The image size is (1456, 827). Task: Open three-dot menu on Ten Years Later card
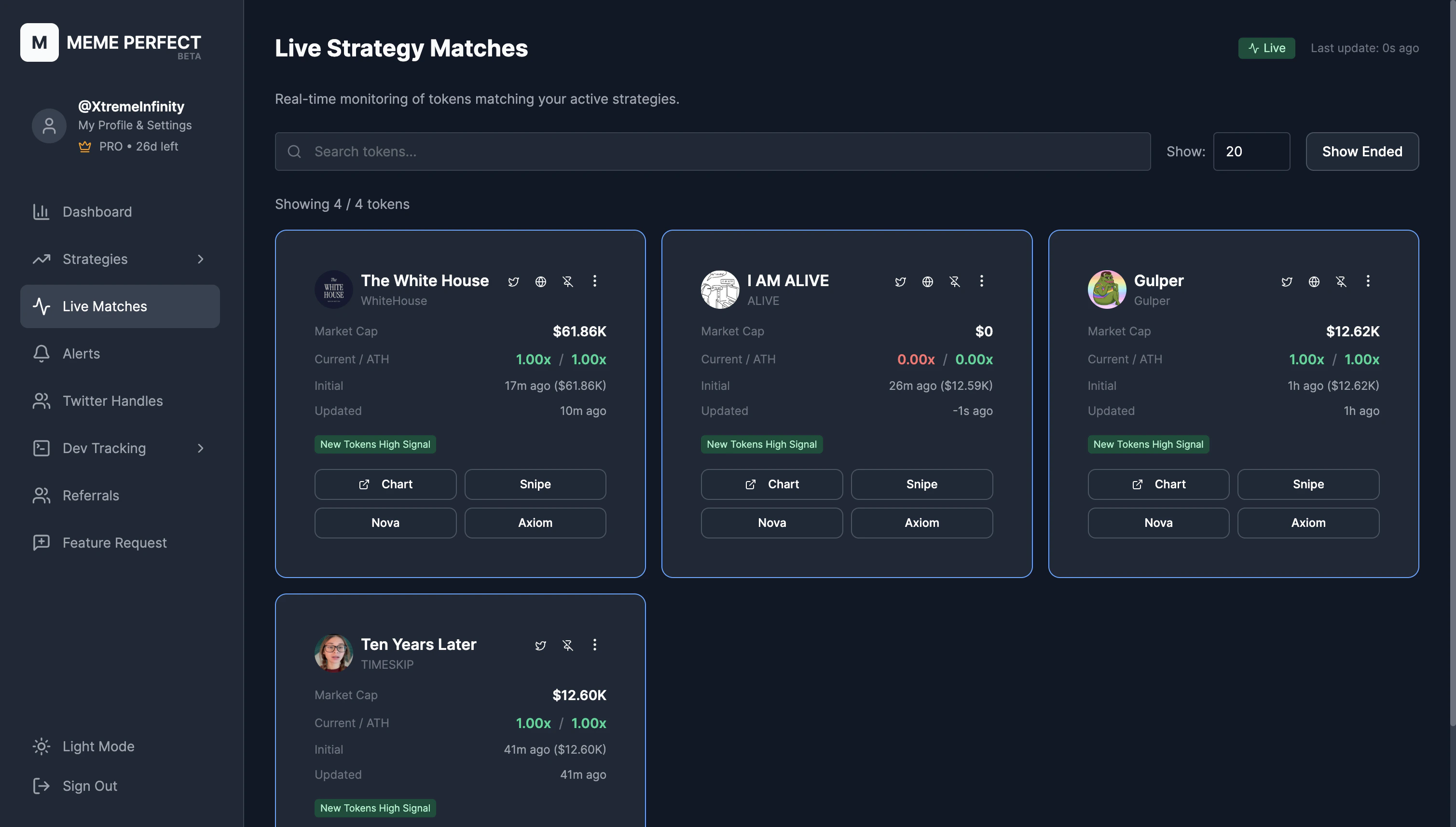pyautogui.click(x=594, y=645)
